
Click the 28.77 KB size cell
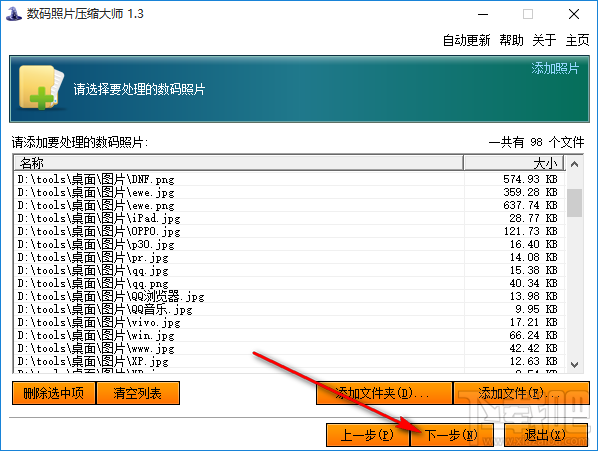point(533,218)
